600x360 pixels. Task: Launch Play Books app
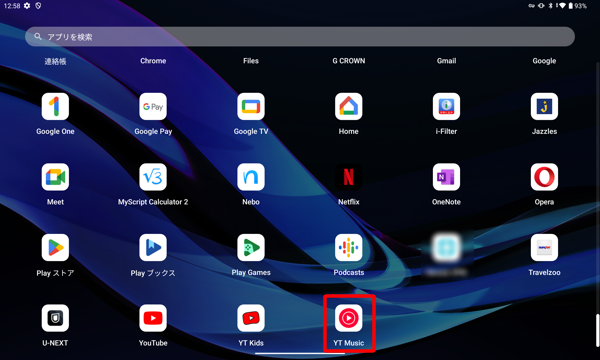coord(153,248)
